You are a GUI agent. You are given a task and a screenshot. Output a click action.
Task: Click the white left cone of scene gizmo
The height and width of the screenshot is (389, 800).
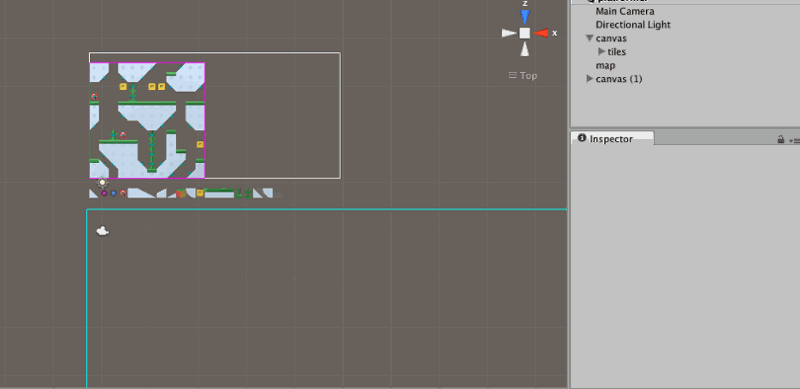(509, 33)
